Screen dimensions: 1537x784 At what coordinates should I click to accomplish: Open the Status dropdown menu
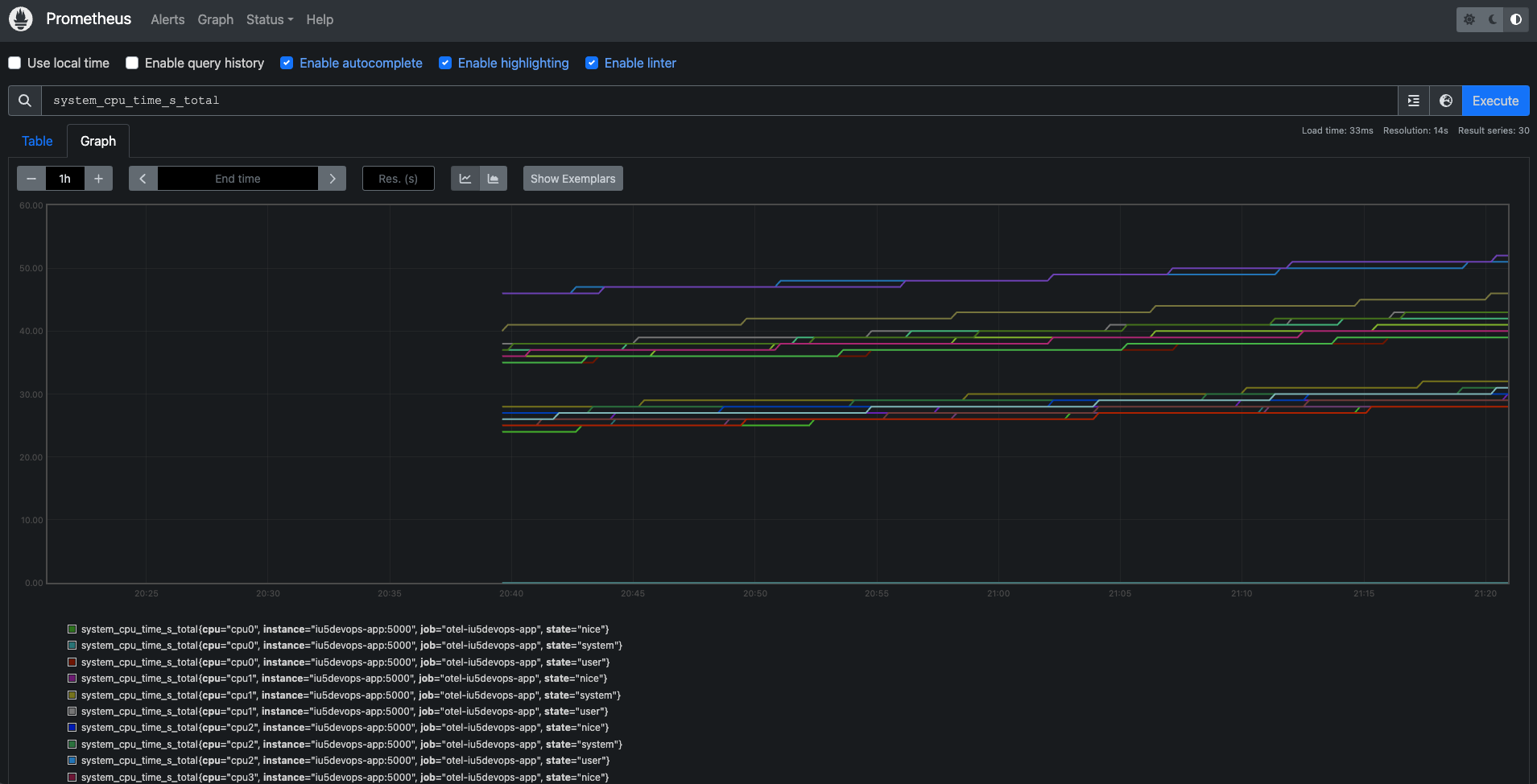tap(270, 19)
